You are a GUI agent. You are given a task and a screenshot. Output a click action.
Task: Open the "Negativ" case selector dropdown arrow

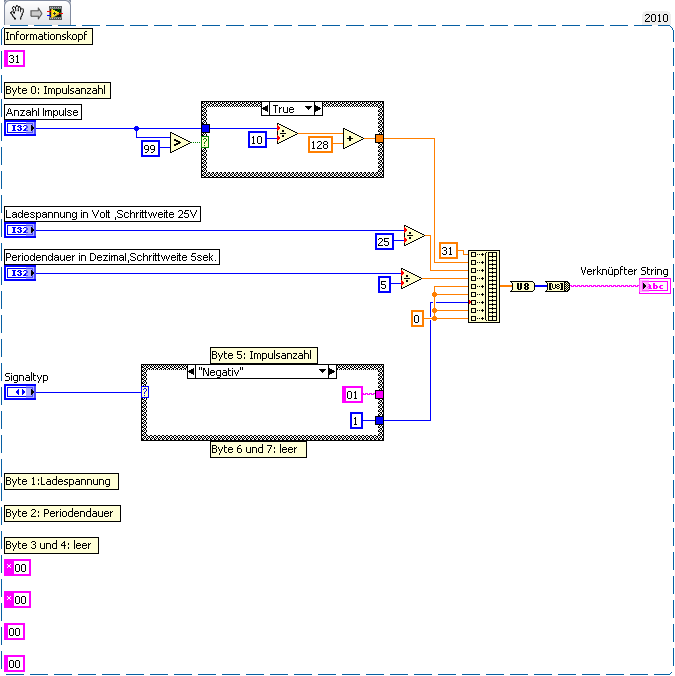(322, 372)
